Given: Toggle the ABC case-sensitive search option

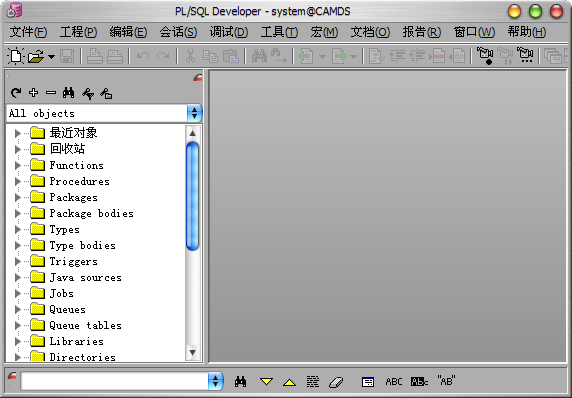Looking at the screenshot, I should [394, 382].
